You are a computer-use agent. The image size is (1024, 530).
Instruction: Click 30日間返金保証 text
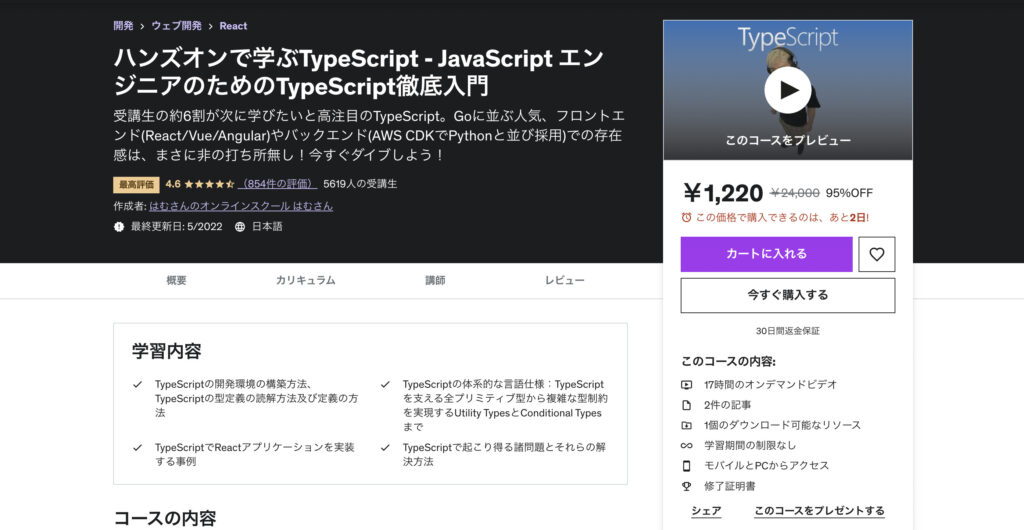tap(788, 331)
